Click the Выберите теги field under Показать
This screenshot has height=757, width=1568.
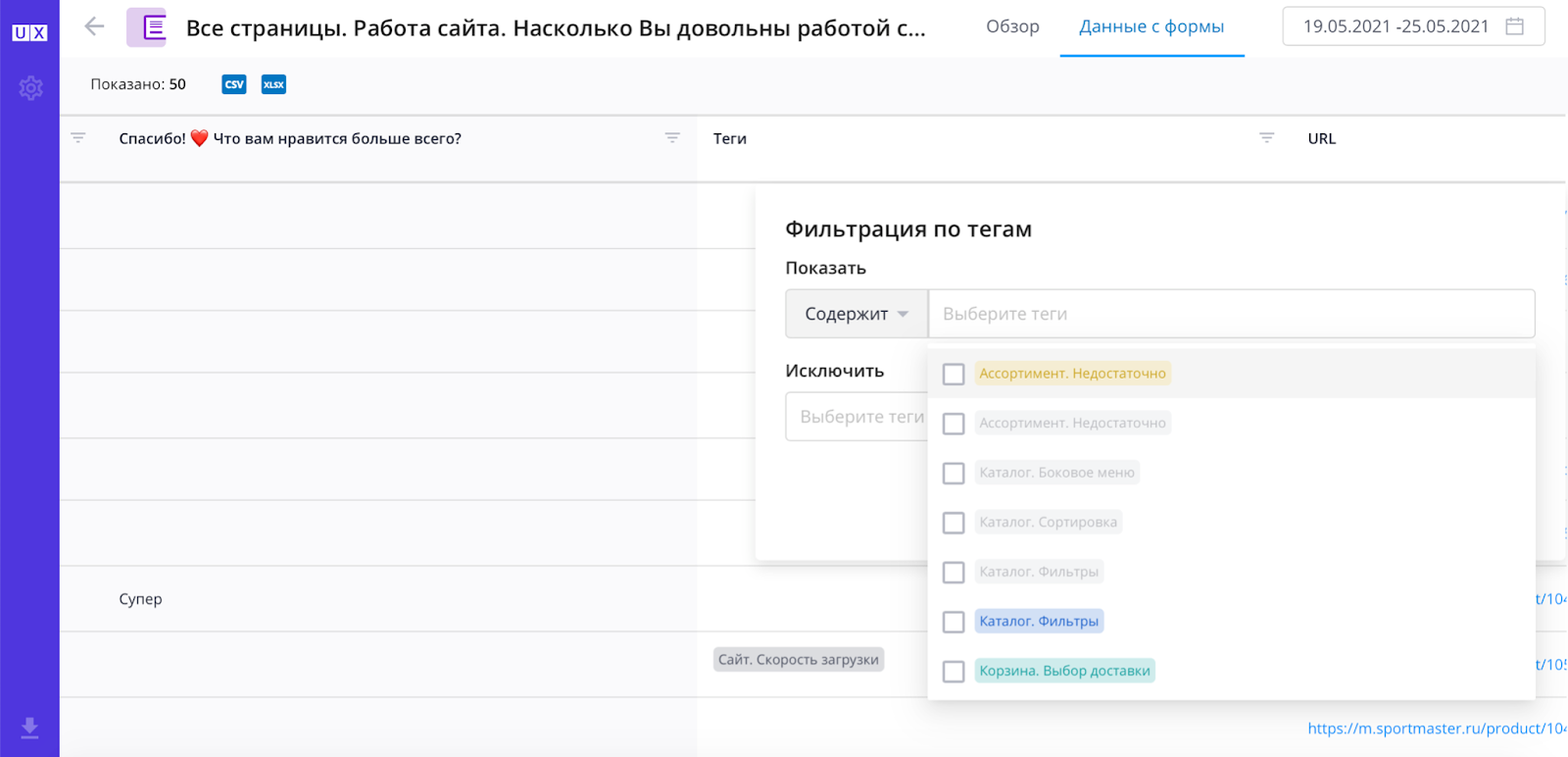click(1231, 314)
